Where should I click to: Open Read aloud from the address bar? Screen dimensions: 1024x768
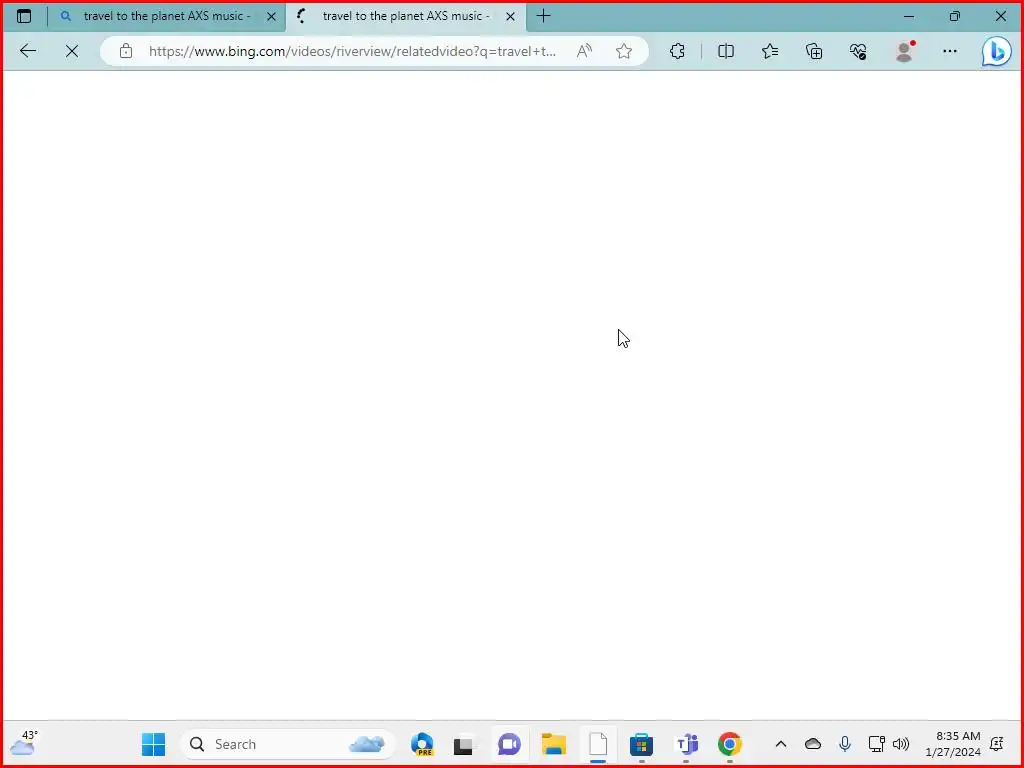point(584,51)
